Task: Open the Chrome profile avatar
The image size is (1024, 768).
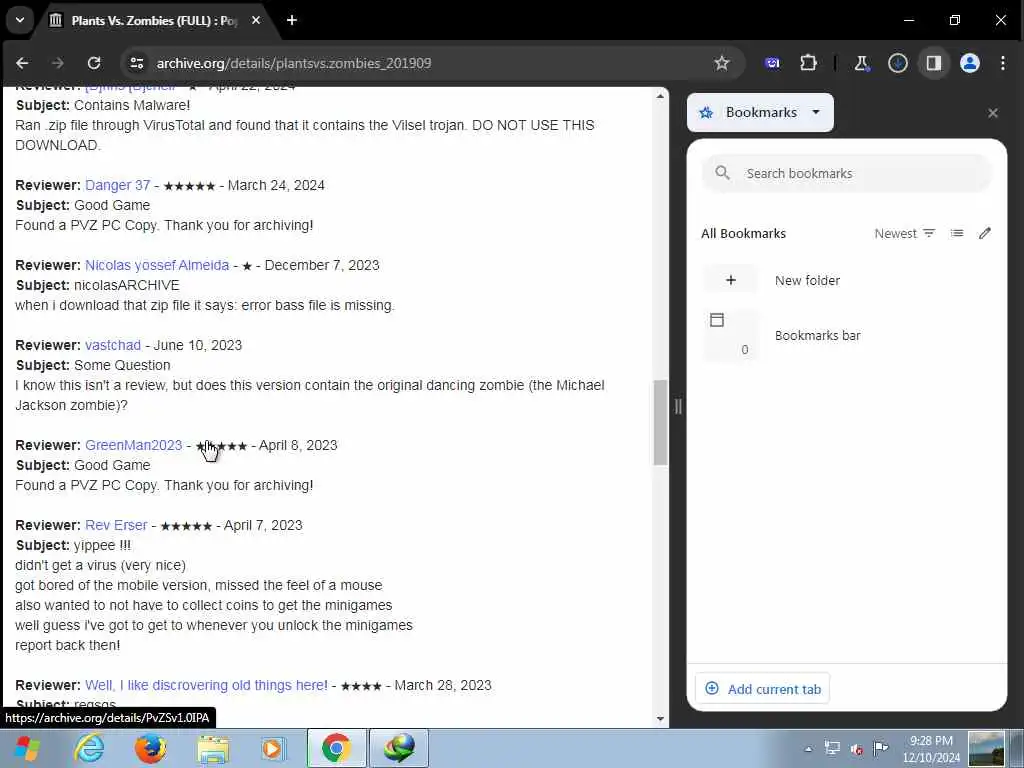Action: pyautogui.click(x=970, y=63)
